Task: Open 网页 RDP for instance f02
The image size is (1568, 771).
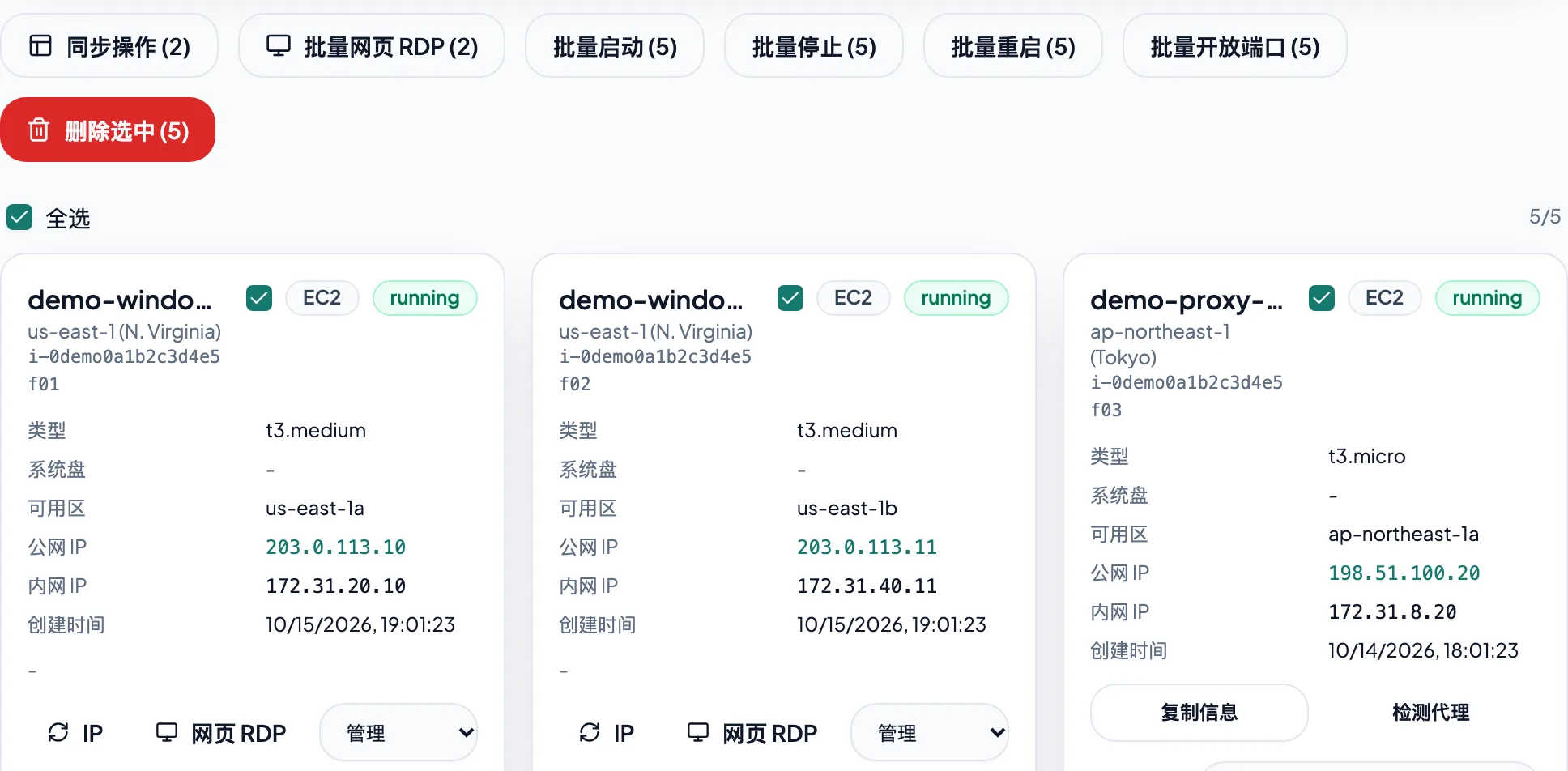Action: click(752, 733)
